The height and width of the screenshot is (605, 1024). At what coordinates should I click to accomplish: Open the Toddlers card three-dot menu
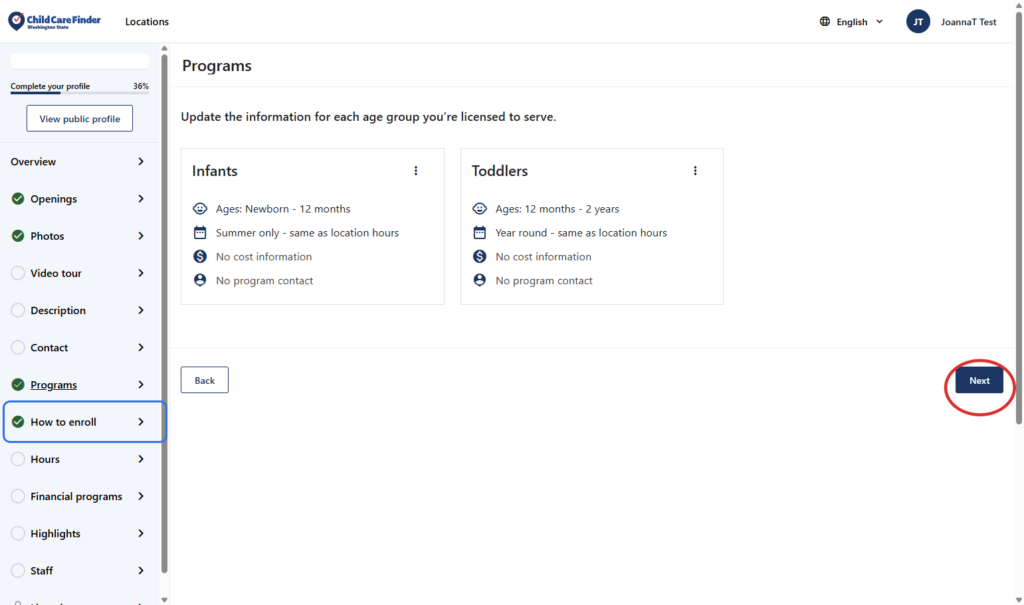pos(695,171)
